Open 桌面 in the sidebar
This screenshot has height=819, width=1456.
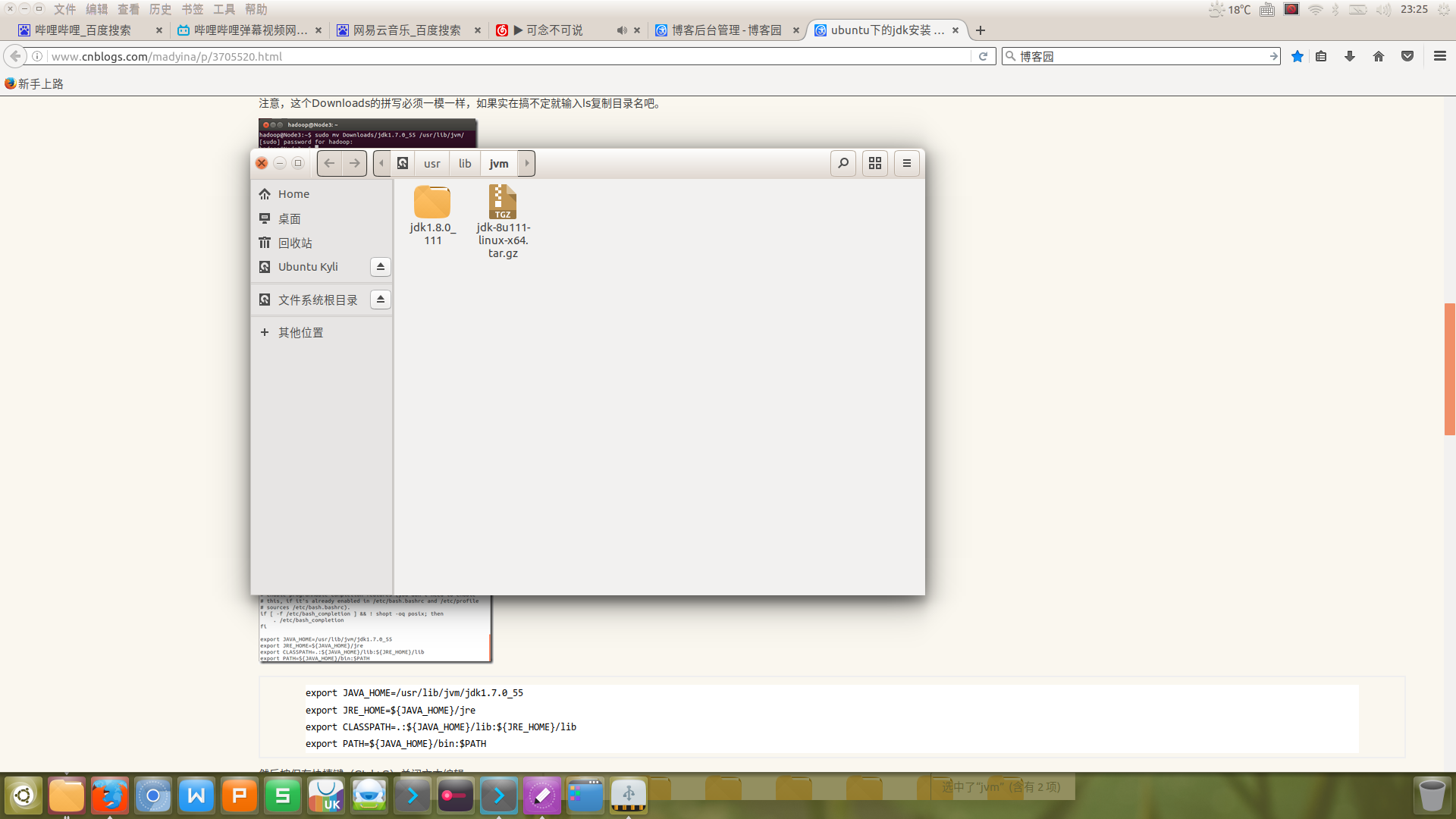tap(322, 218)
